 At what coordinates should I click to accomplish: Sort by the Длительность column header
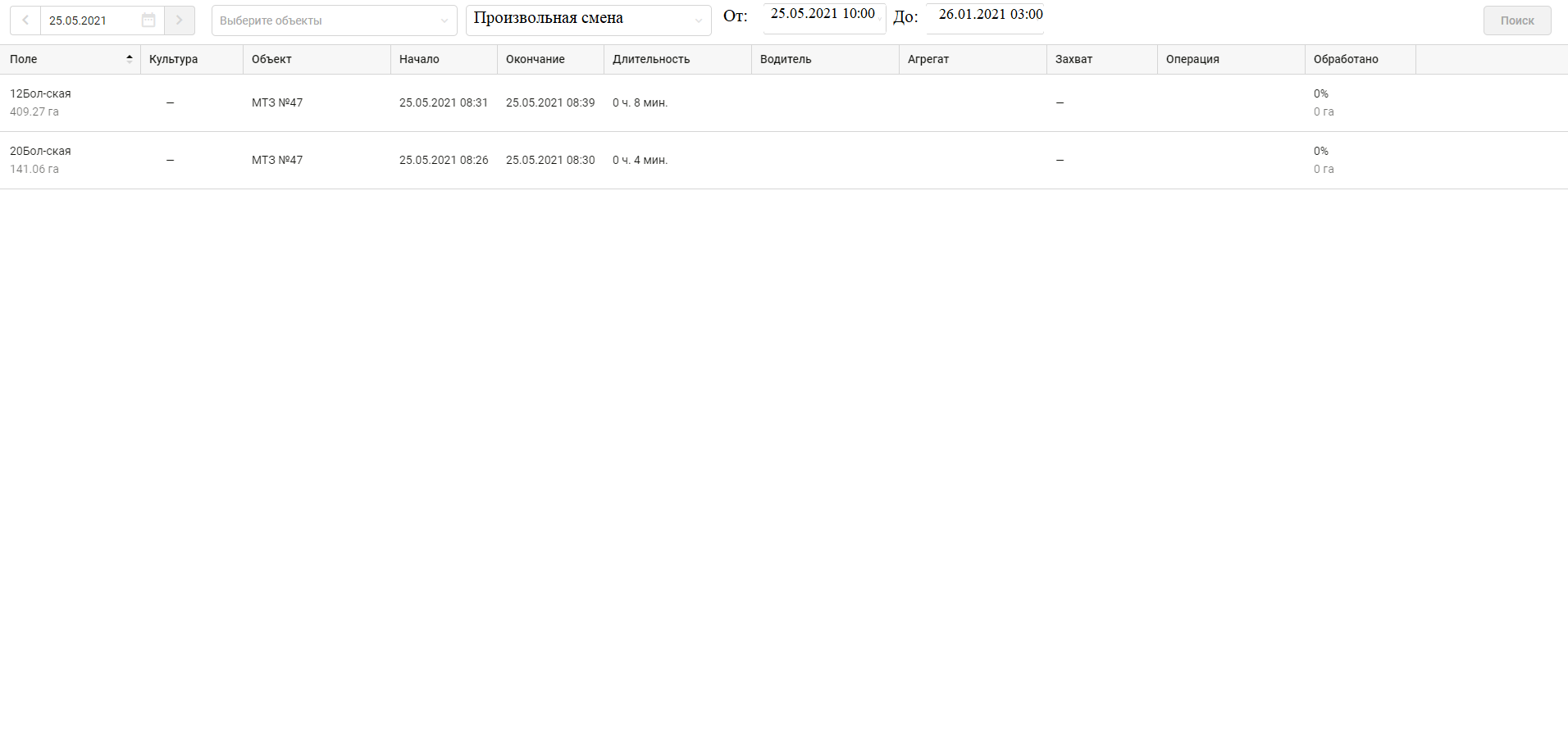point(651,59)
